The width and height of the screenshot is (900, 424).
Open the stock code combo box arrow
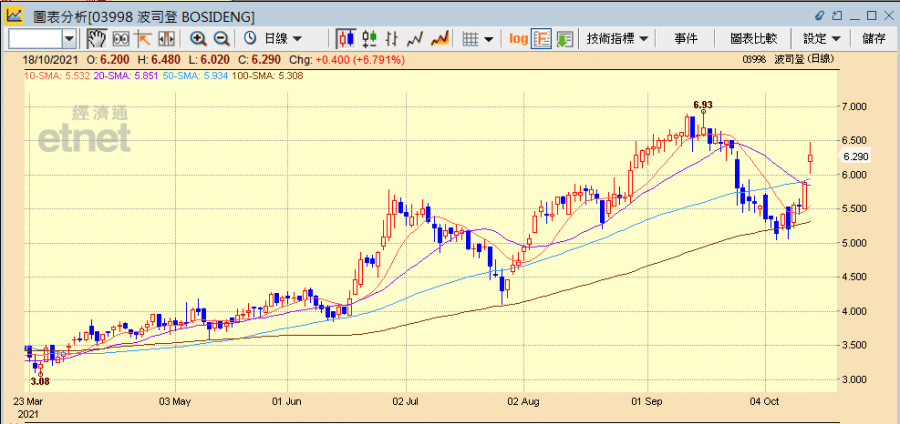pos(69,38)
